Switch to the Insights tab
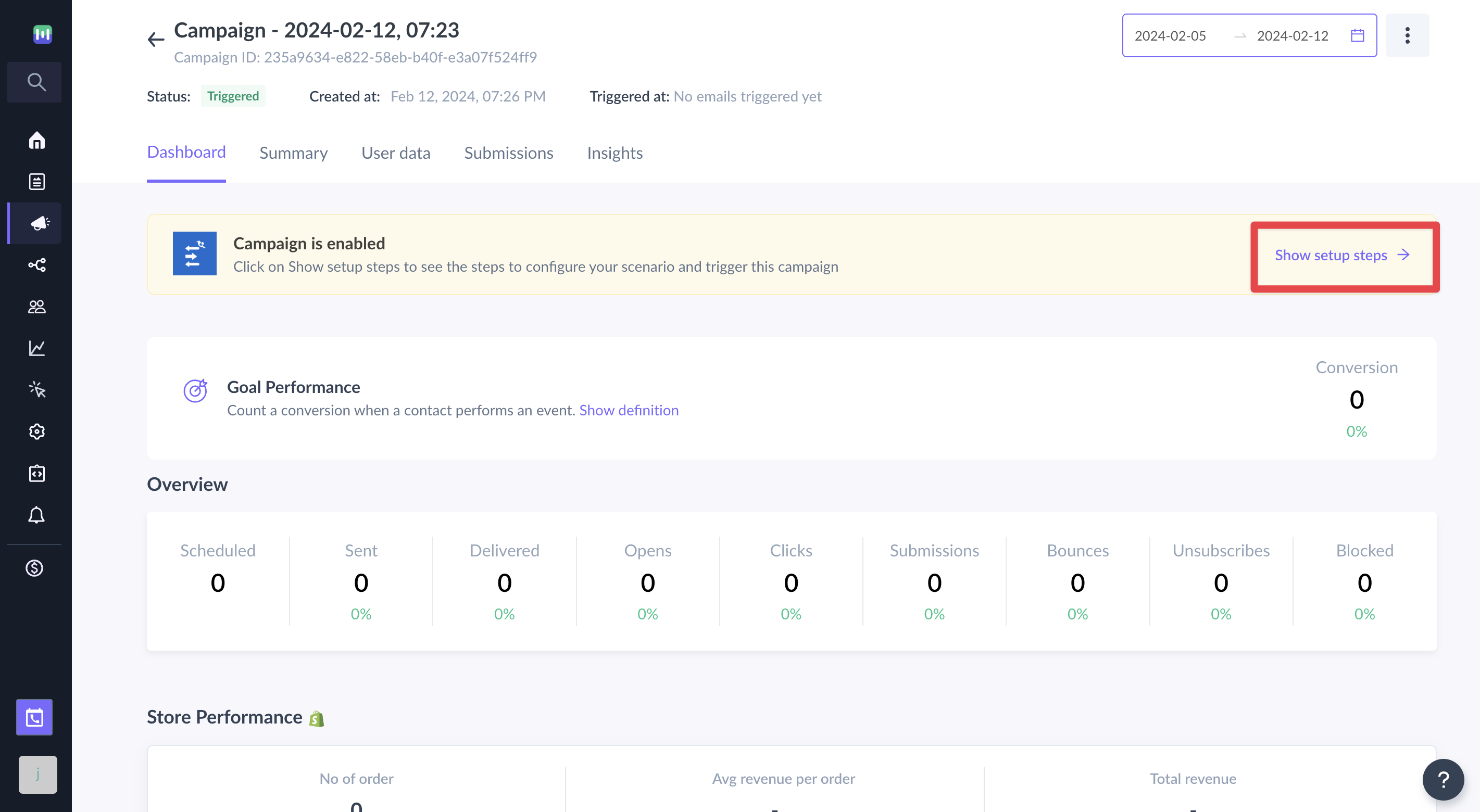The width and height of the screenshot is (1480, 812). click(615, 153)
